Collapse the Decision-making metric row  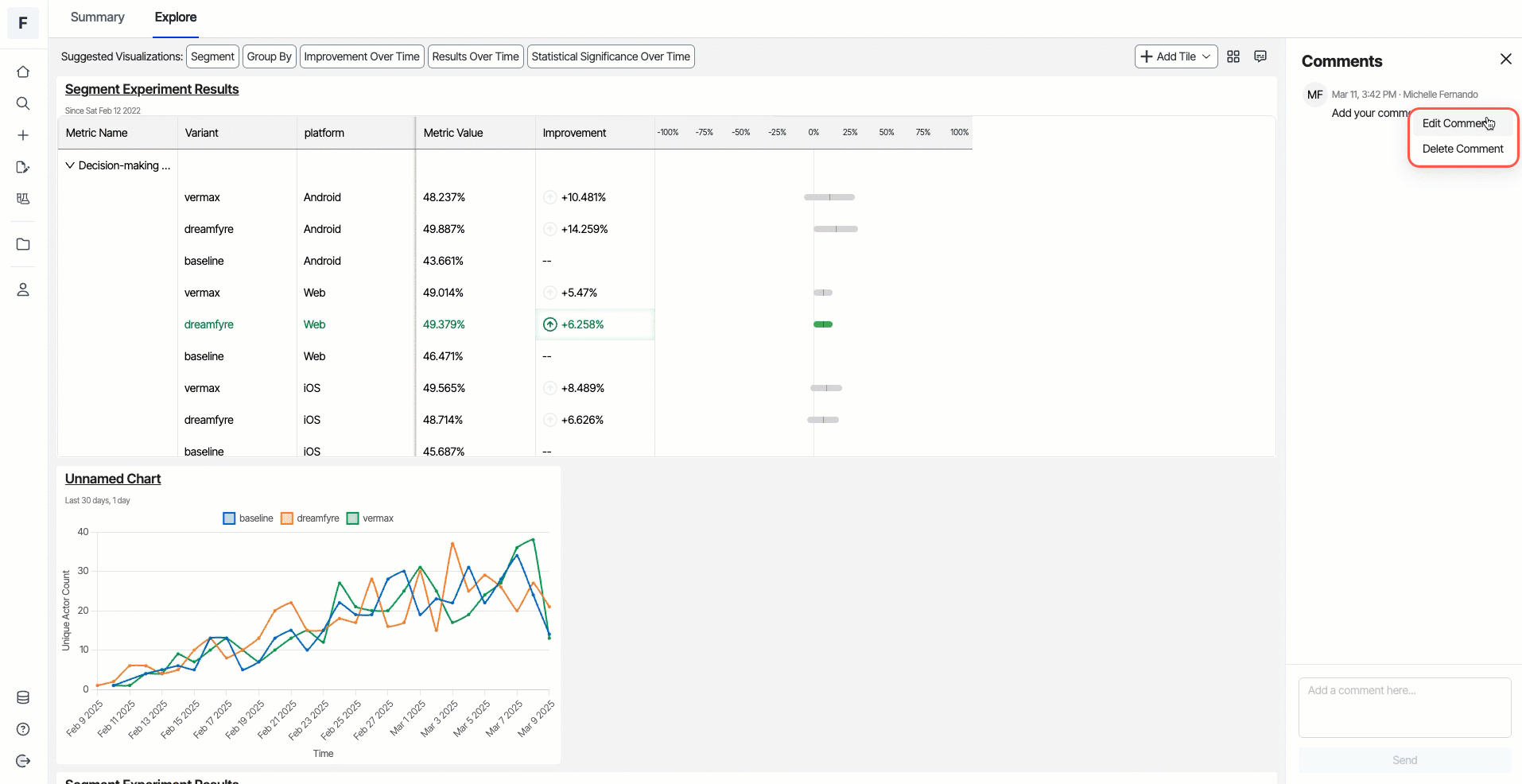pyautogui.click(x=70, y=165)
